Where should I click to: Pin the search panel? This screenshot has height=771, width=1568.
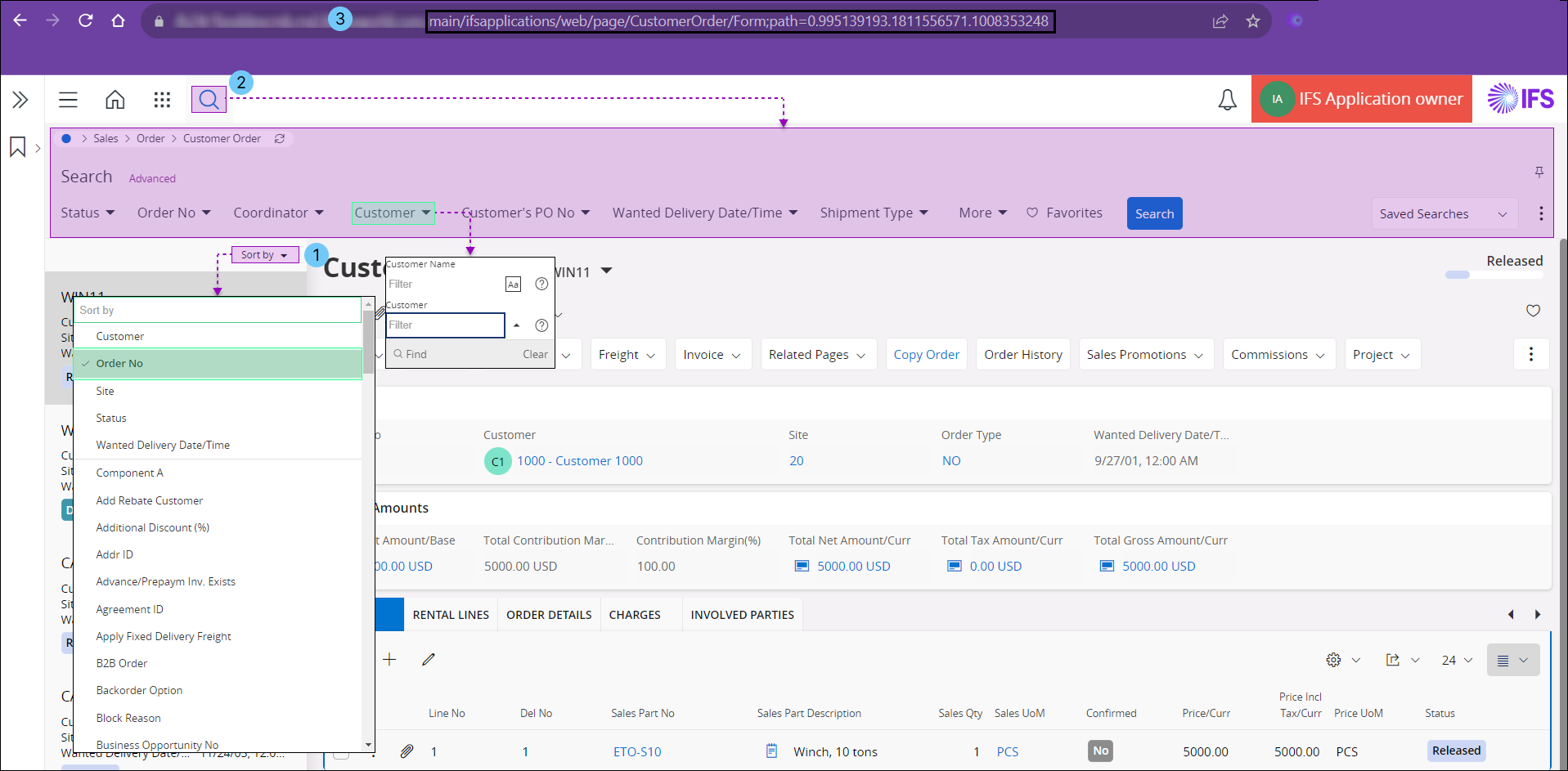[x=1539, y=172]
